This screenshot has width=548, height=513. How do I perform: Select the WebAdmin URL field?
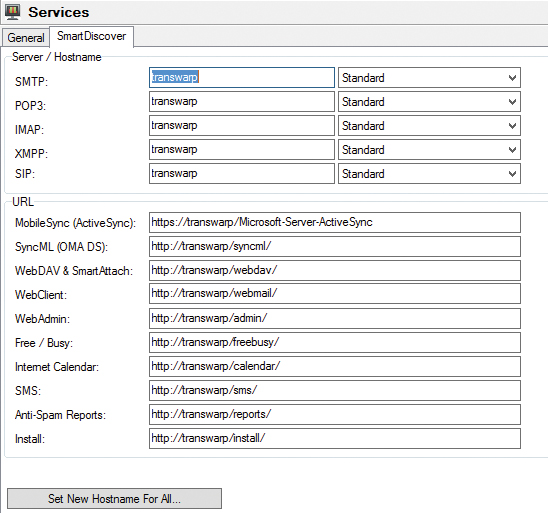point(335,319)
